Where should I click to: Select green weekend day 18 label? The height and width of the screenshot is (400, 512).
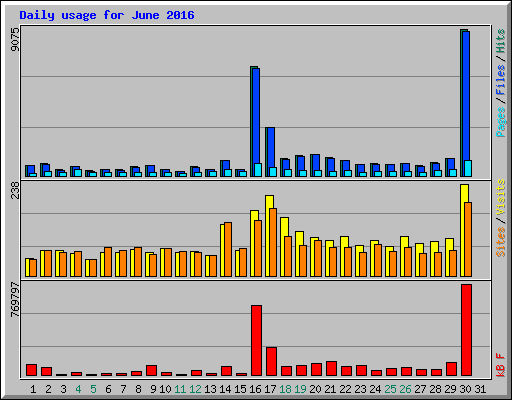click(x=285, y=389)
